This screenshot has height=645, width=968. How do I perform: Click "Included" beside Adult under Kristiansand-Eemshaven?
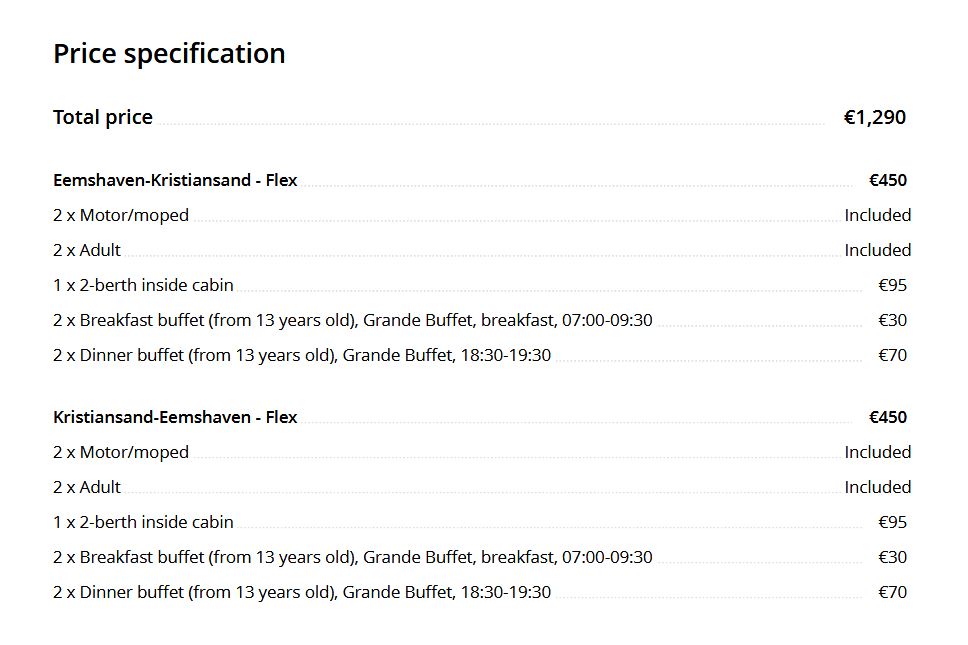click(x=877, y=488)
